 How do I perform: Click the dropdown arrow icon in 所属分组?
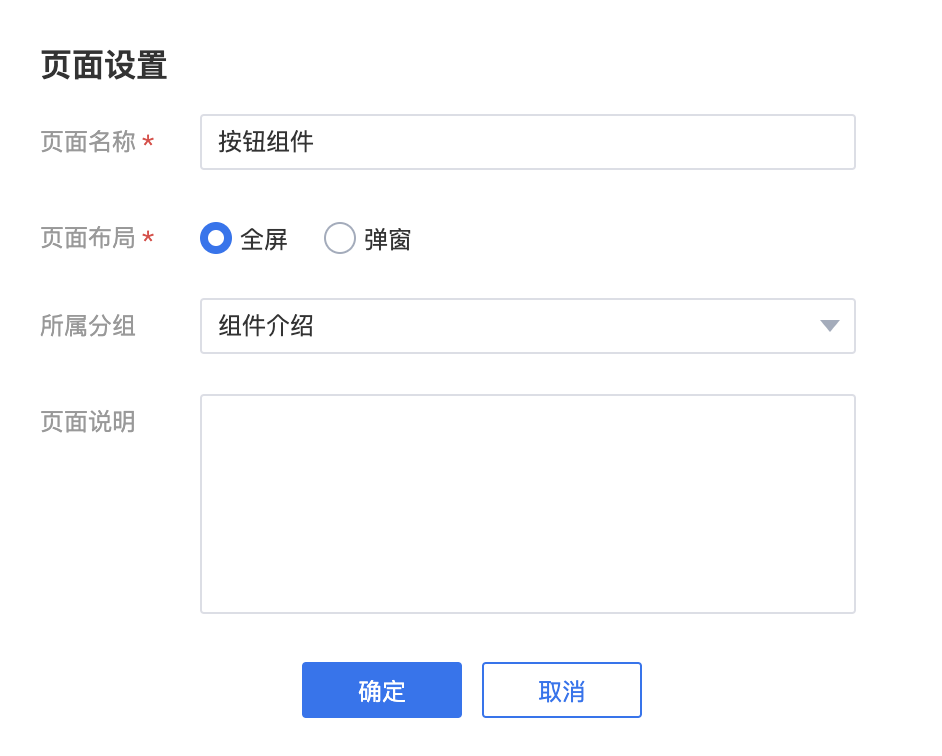click(829, 326)
